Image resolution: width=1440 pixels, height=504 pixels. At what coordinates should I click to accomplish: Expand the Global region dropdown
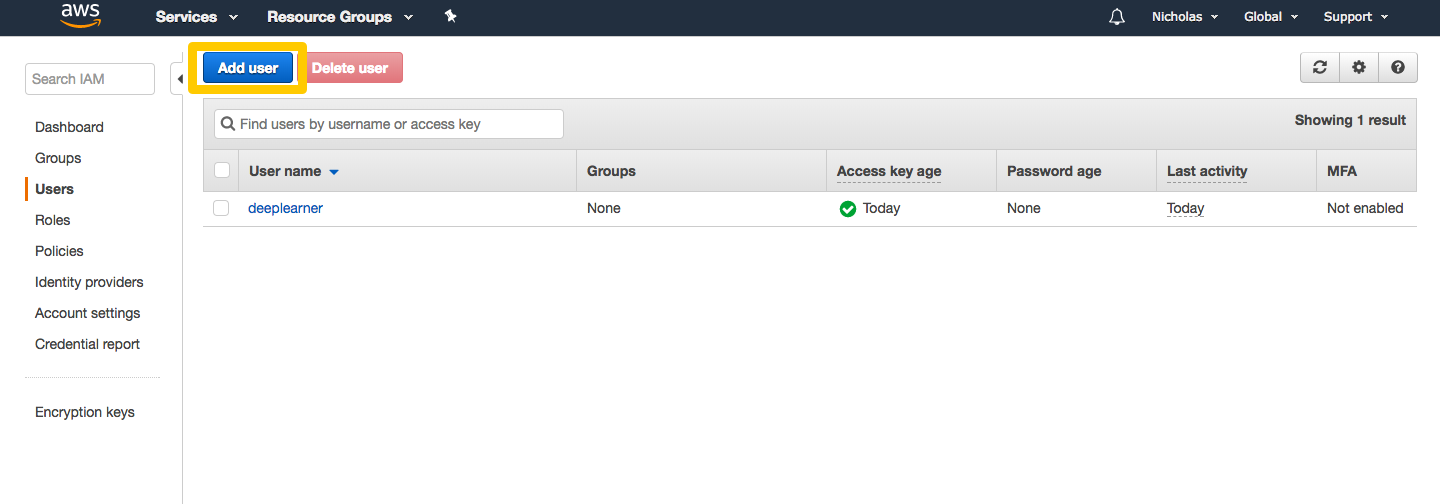tap(1271, 17)
